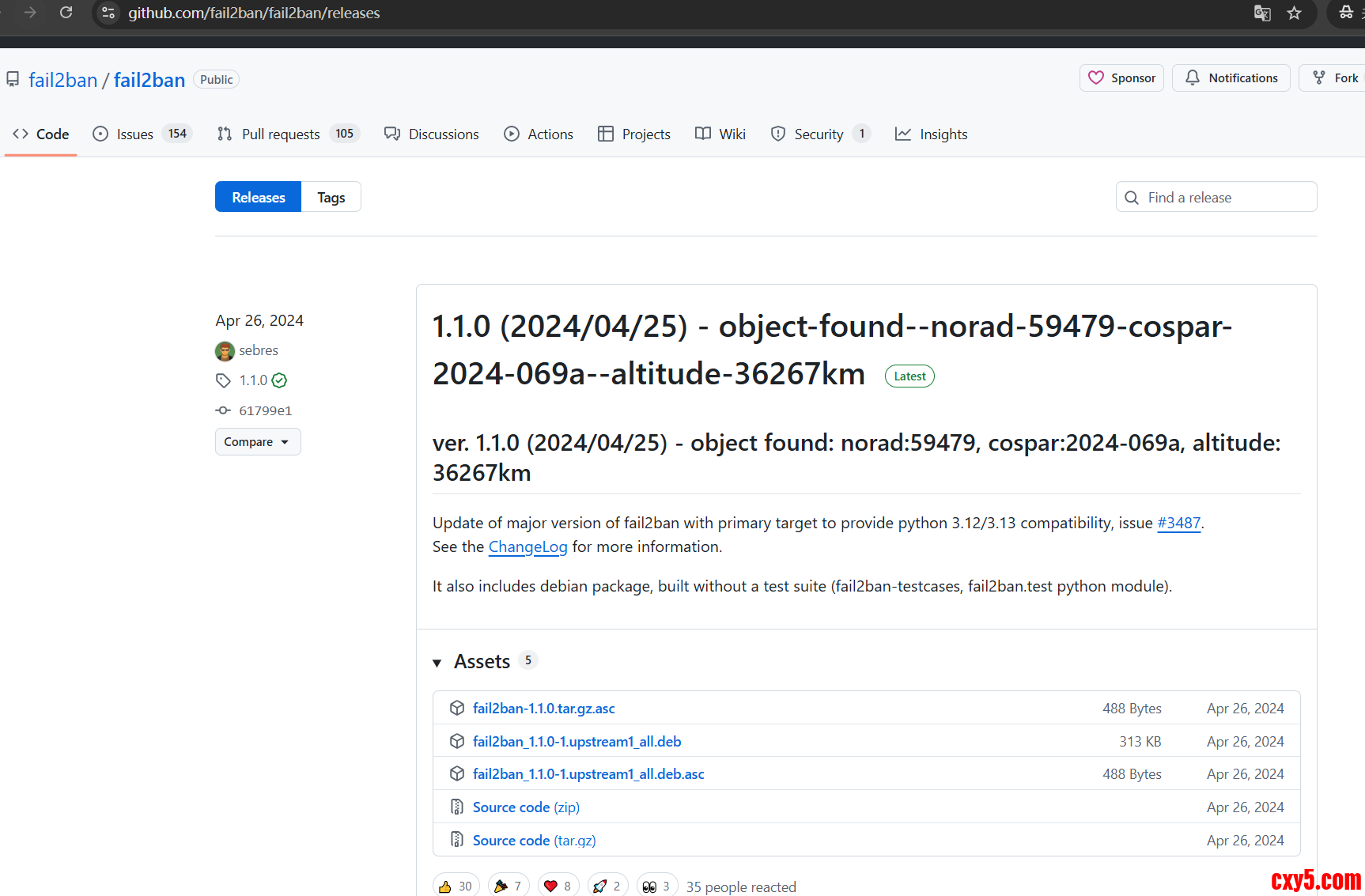1365x896 pixels.
Task: Click the verified tag checkmark icon
Action: pyautogui.click(x=279, y=380)
